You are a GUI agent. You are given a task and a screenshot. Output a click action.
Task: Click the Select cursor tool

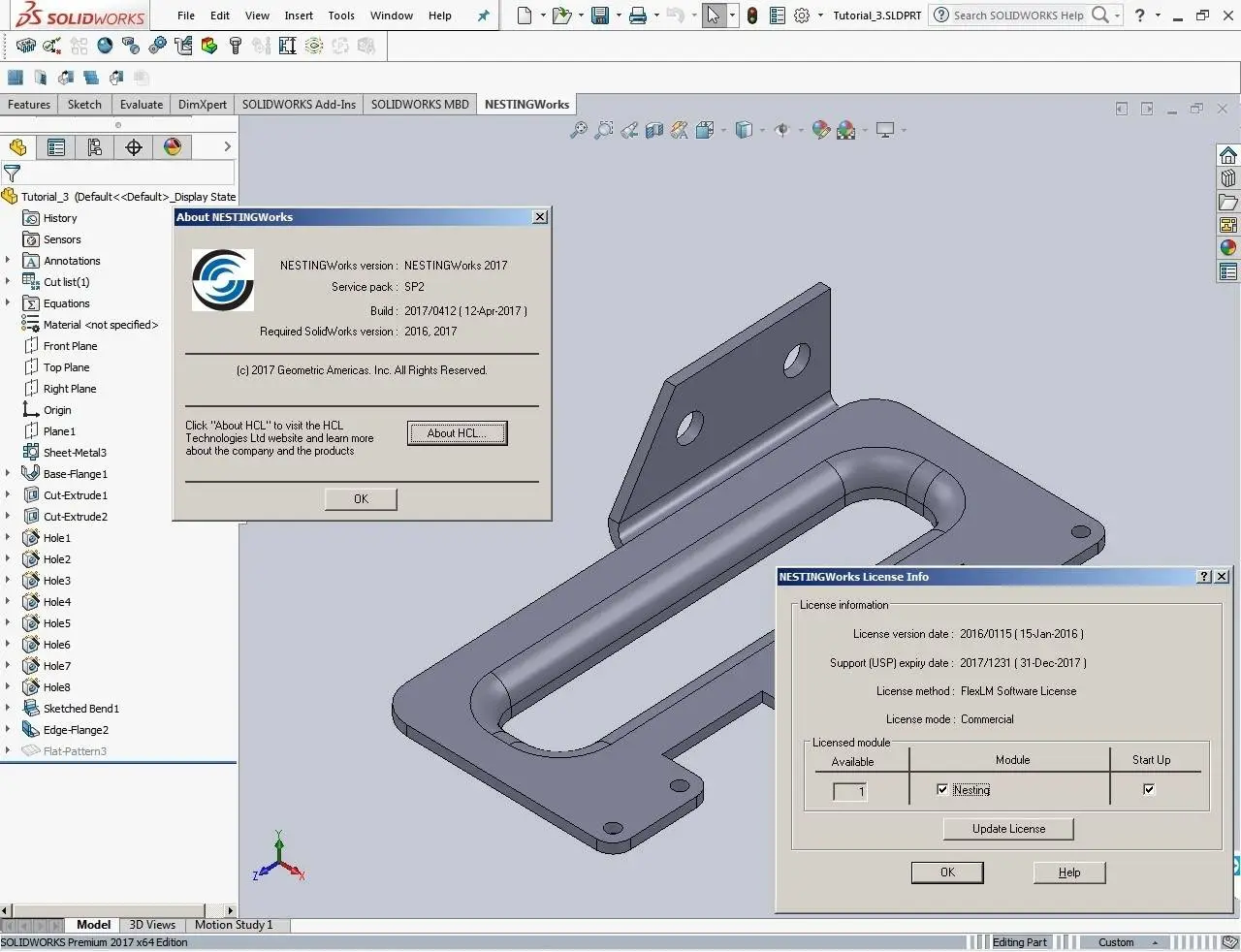tap(714, 16)
